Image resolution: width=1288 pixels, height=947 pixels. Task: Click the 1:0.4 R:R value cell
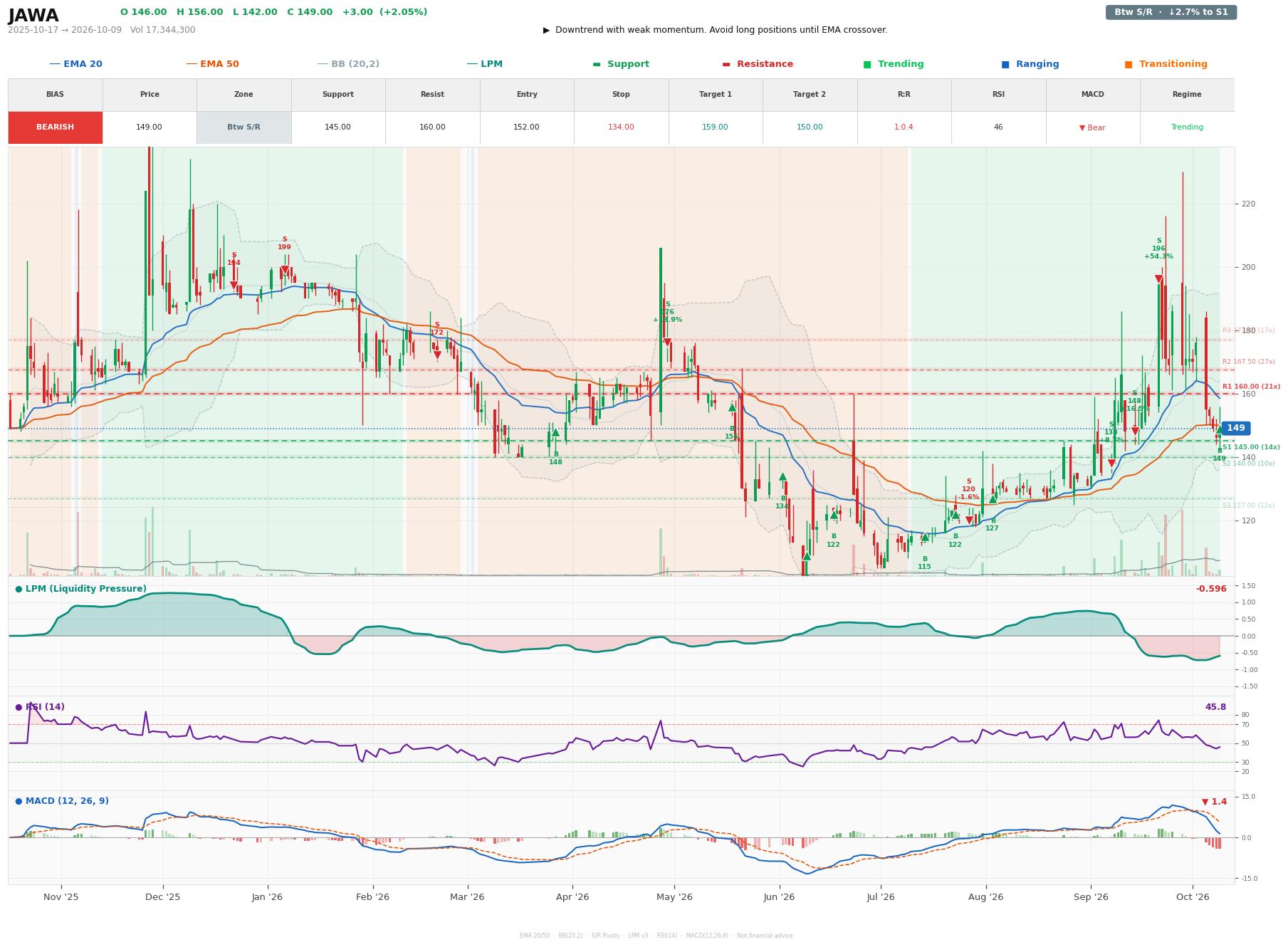click(x=904, y=127)
